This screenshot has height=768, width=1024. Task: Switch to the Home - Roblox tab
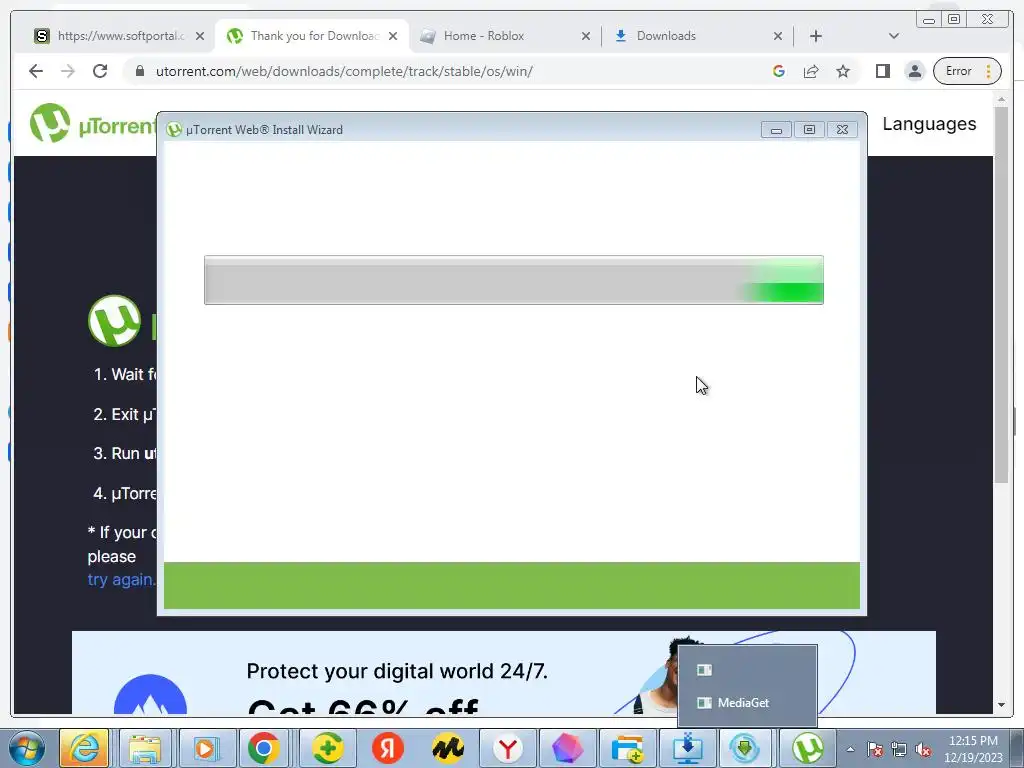505,36
